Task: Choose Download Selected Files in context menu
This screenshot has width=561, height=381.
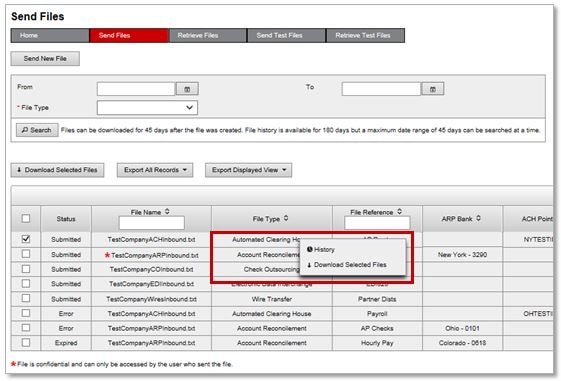Action: coord(347,265)
